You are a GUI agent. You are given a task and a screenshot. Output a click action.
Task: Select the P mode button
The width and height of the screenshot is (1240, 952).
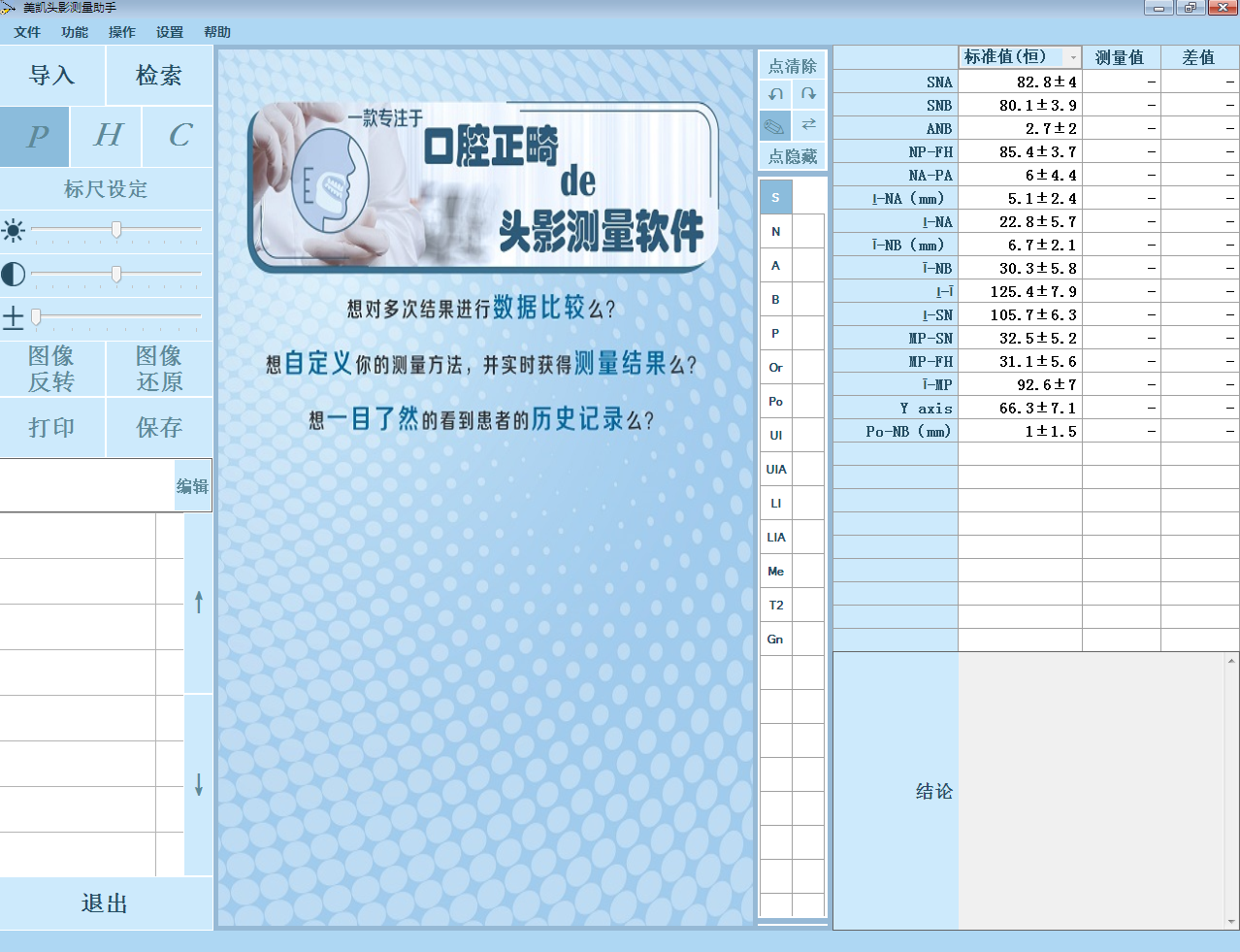35,136
